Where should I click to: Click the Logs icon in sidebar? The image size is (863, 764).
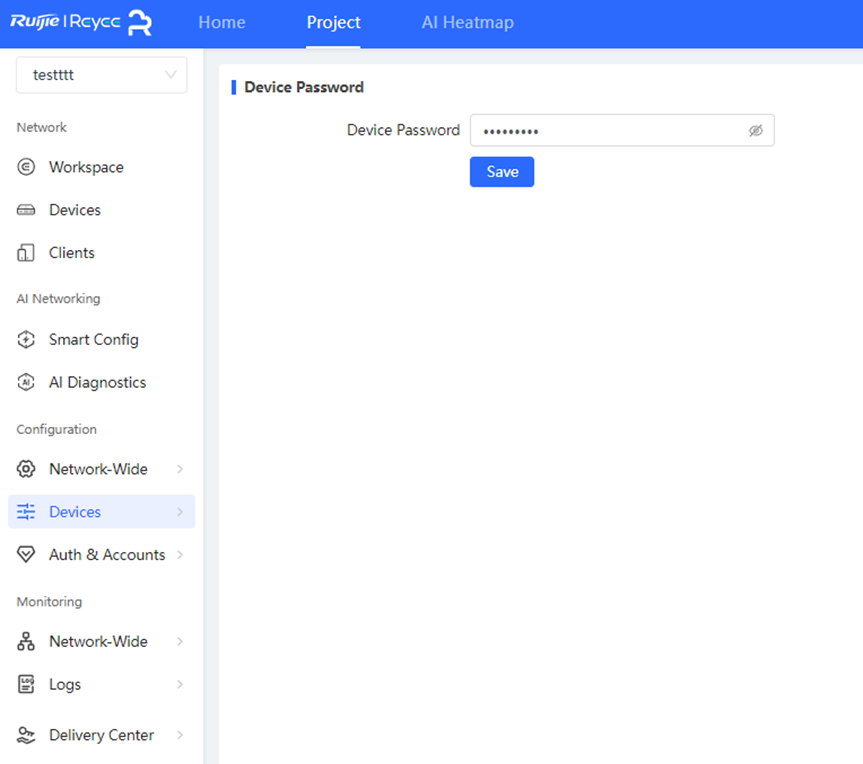[x=27, y=685]
